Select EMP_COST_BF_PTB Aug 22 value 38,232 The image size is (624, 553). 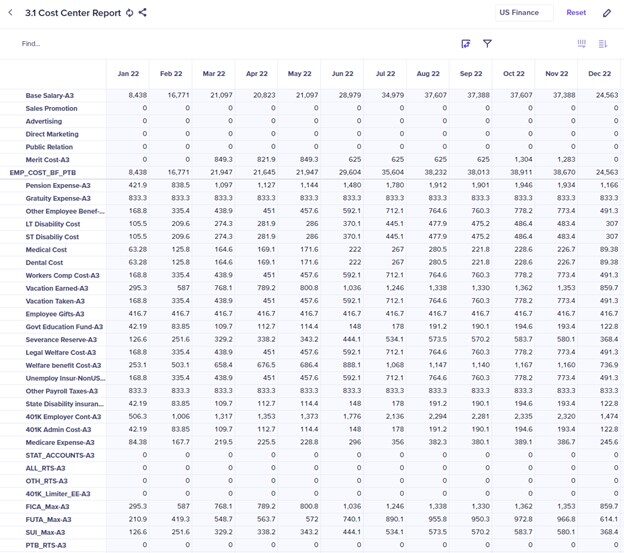tap(435, 172)
